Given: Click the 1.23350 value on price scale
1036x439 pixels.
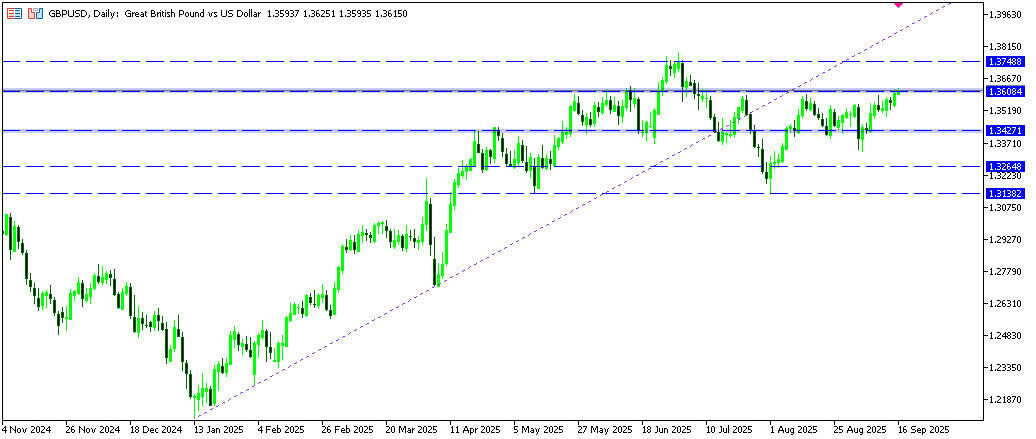Looking at the screenshot, I should click(x=1005, y=367).
